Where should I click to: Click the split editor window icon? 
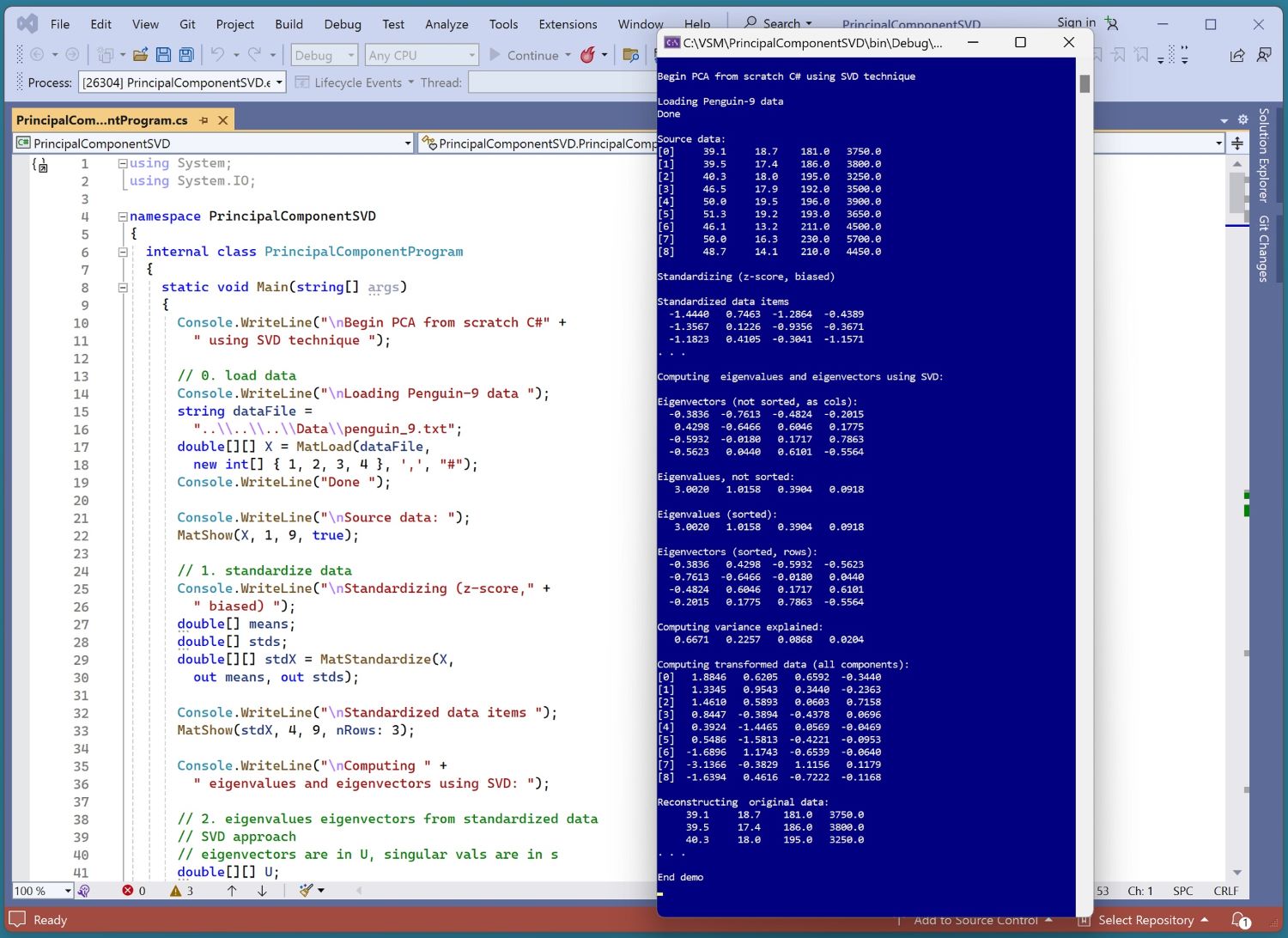pyautogui.click(x=1237, y=143)
